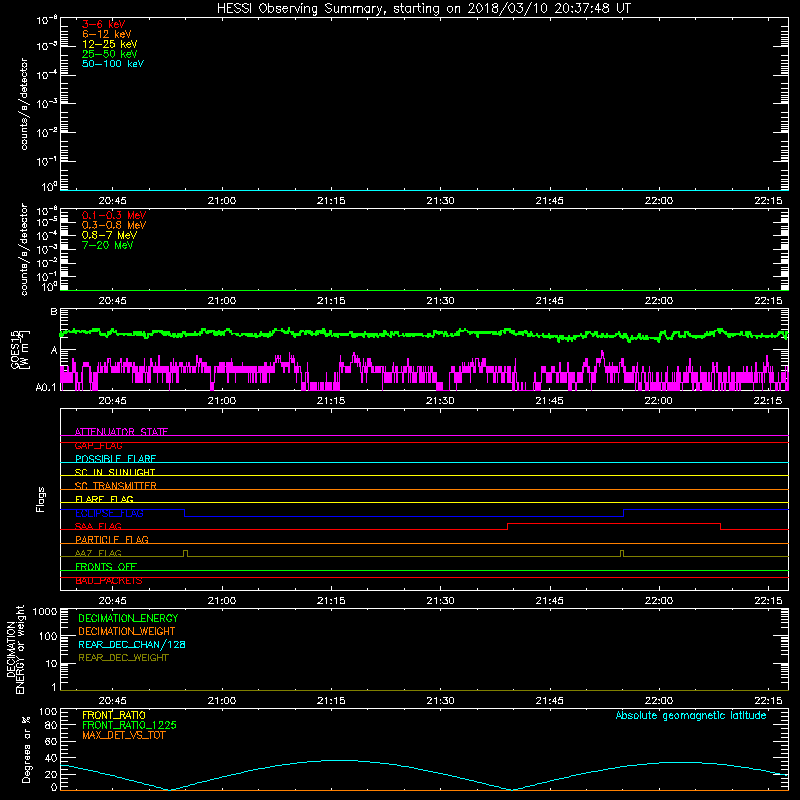
Task: Click the HESSI Observing Summary title text
Action: click(423, 9)
